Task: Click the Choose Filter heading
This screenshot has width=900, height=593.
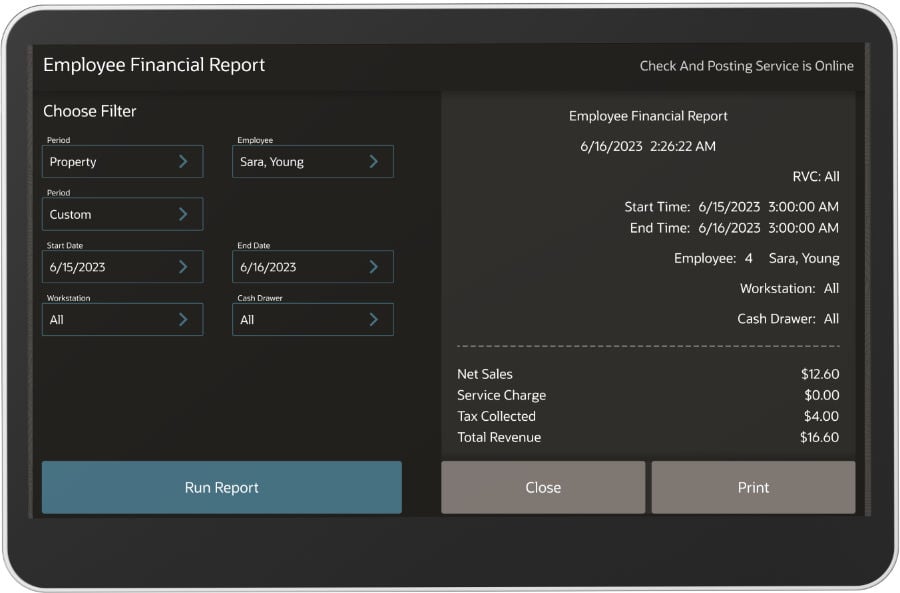Action: pos(90,111)
